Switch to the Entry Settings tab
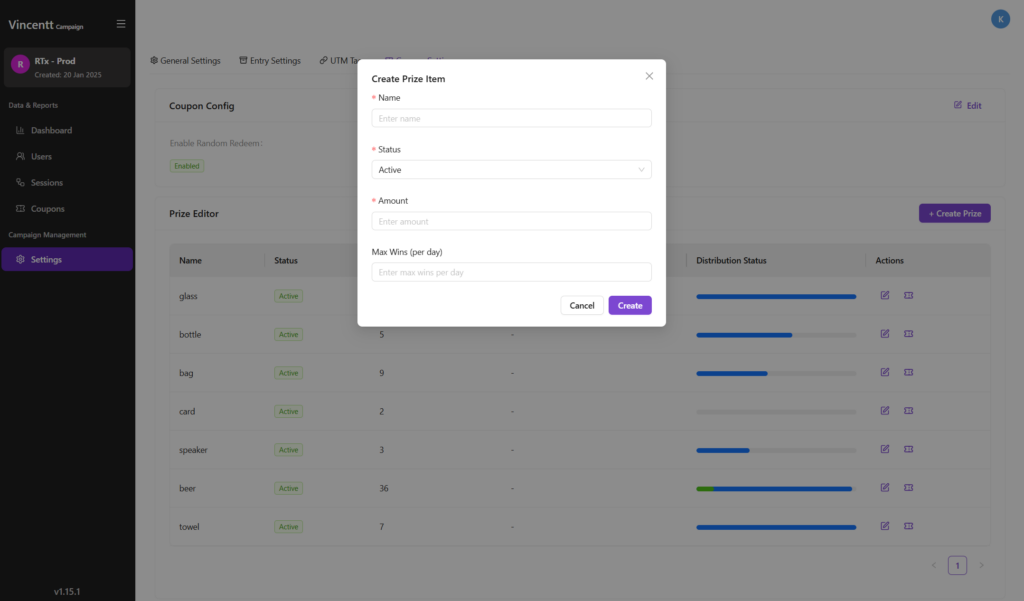This screenshot has width=1024, height=601. click(x=270, y=61)
